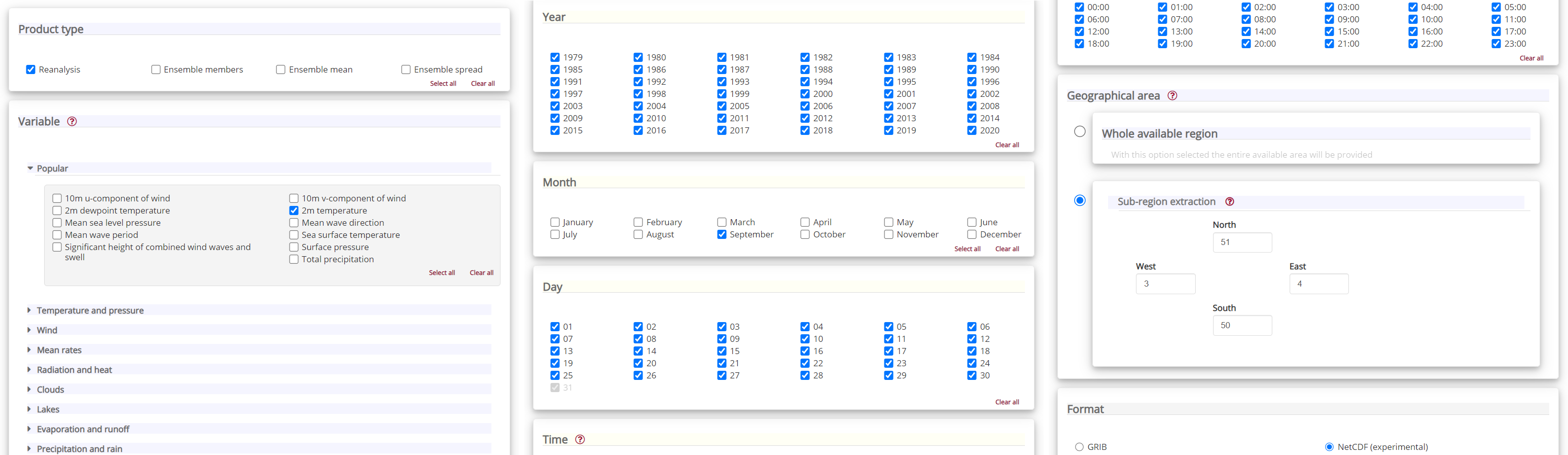Image resolution: width=1568 pixels, height=455 pixels.
Task: Uncheck September in the Month section
Action: [722, 234]
